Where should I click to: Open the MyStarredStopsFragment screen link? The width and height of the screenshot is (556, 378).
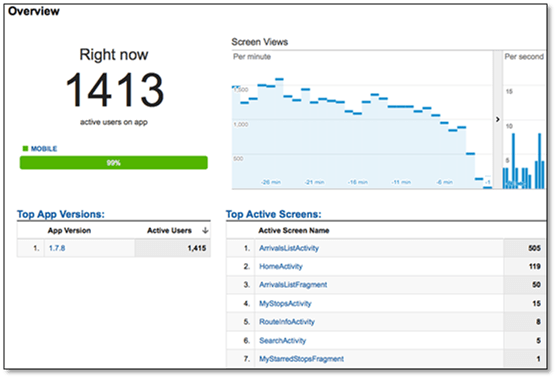(301, 359)
